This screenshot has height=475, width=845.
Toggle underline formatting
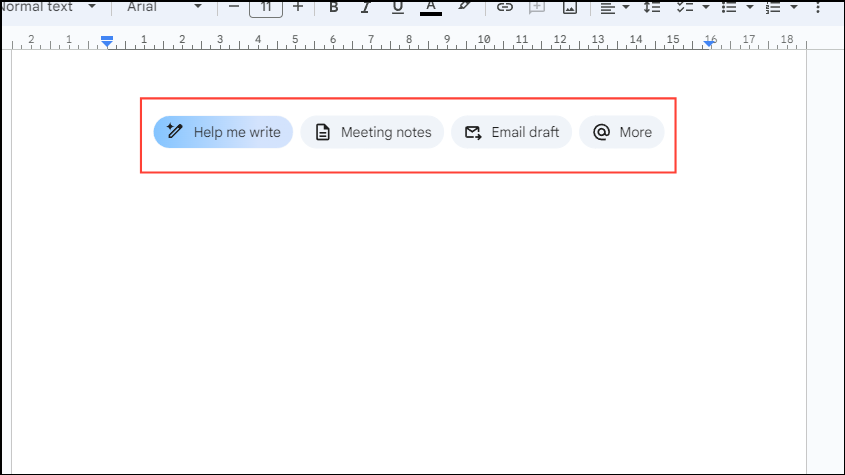click(398, 7)
